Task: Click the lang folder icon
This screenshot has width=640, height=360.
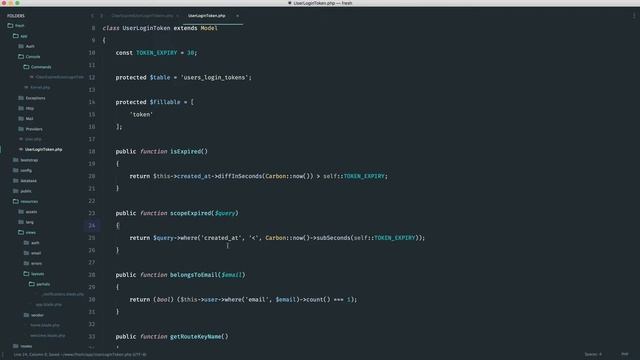Action: (21, 222)
